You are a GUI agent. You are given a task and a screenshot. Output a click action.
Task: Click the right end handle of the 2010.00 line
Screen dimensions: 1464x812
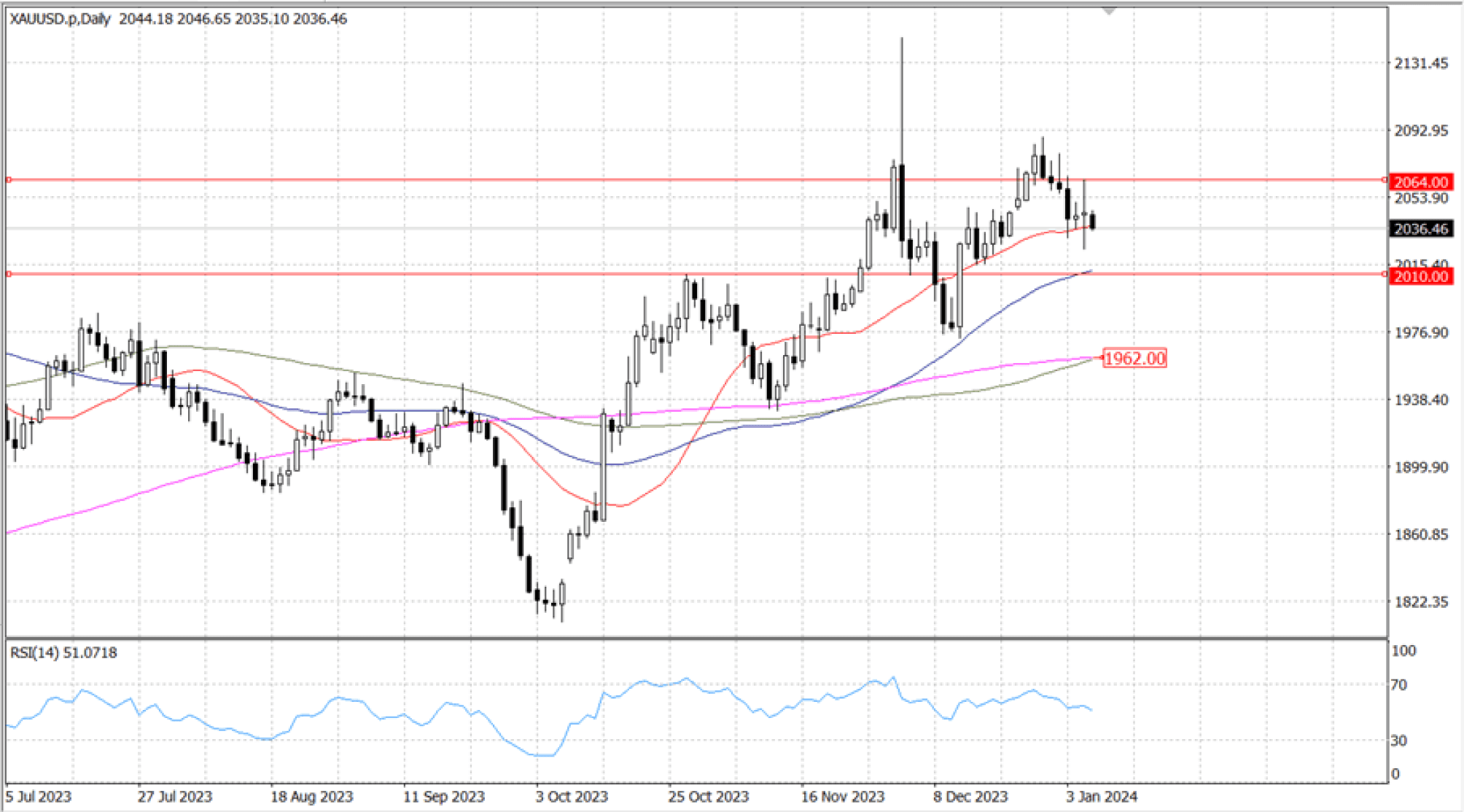1385,274
